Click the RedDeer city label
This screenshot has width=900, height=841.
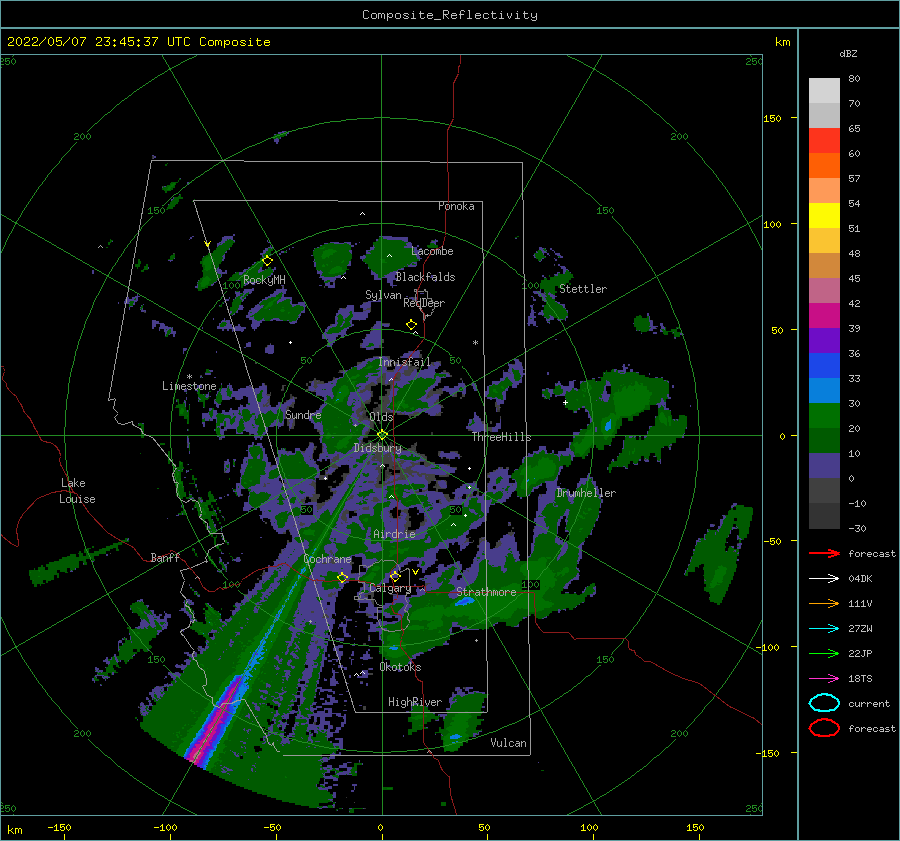pyautogui.click(x=424, y=303)
